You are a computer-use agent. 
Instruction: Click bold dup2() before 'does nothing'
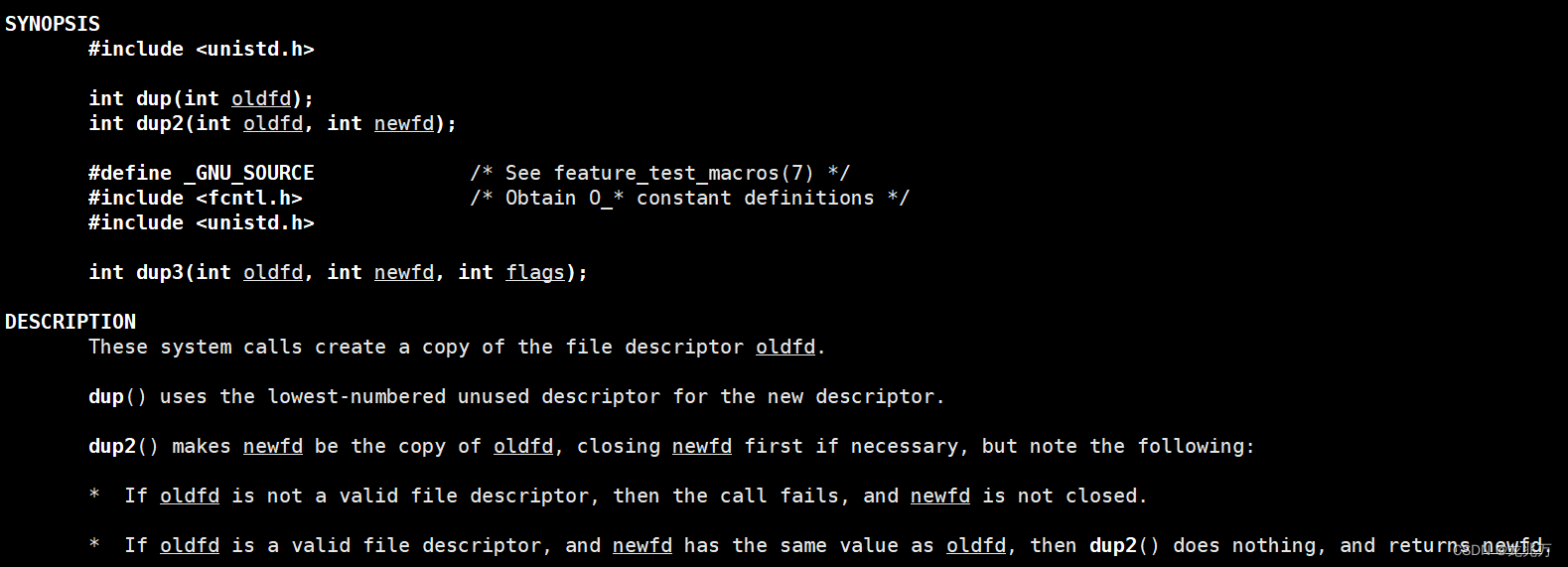1124,545
